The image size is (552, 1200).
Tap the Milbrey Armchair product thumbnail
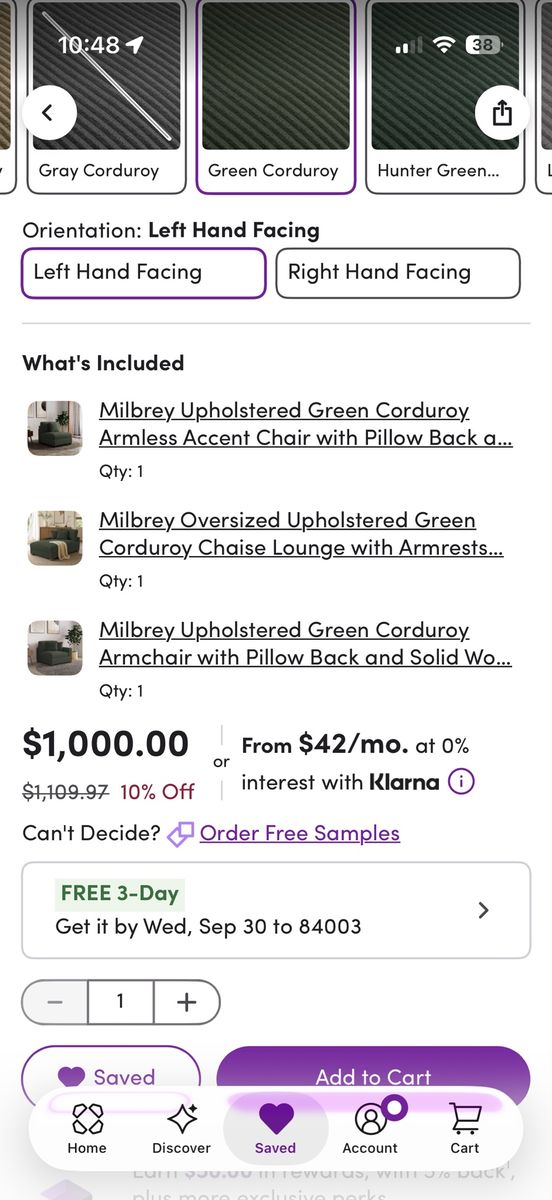click(x=55, y=648)
